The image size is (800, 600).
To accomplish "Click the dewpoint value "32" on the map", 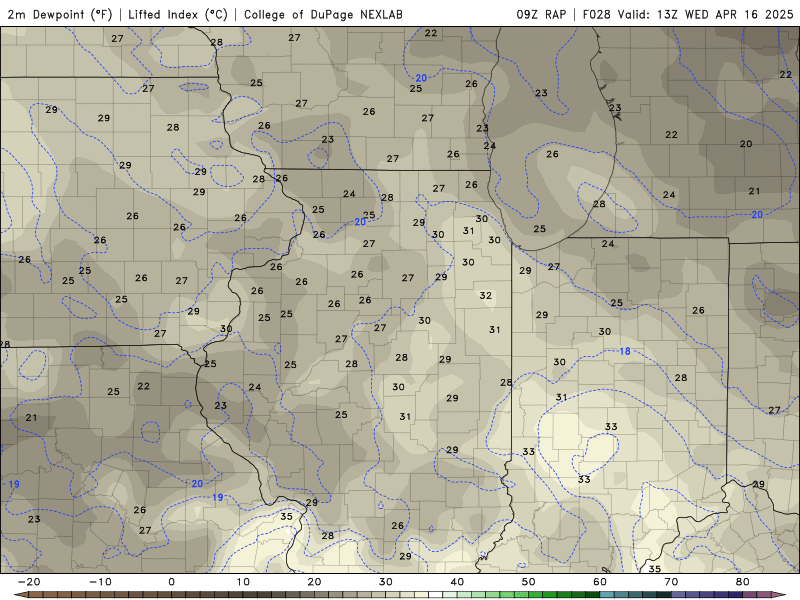I will pos(485,295).
